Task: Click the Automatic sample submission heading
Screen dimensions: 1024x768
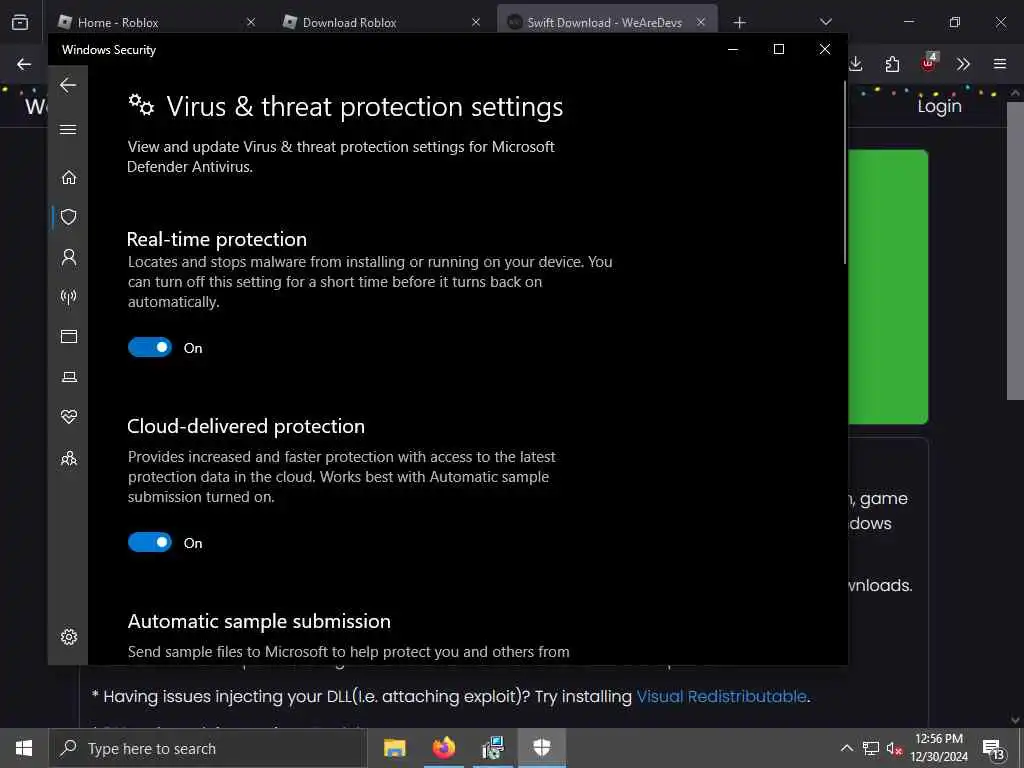Action: pyautogui.click(x=259, y=621)
